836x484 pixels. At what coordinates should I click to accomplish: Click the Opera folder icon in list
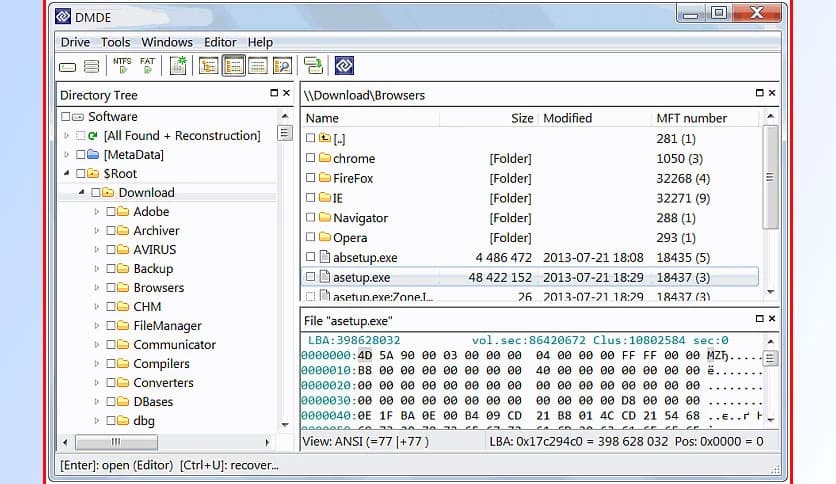tap(325, 237)
